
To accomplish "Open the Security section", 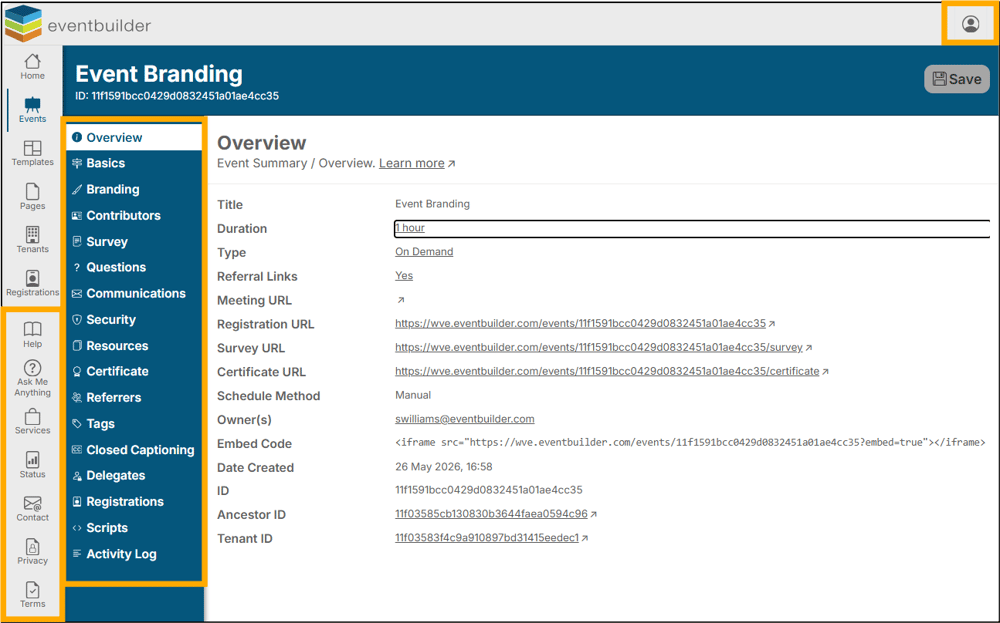I will (134, 319).
